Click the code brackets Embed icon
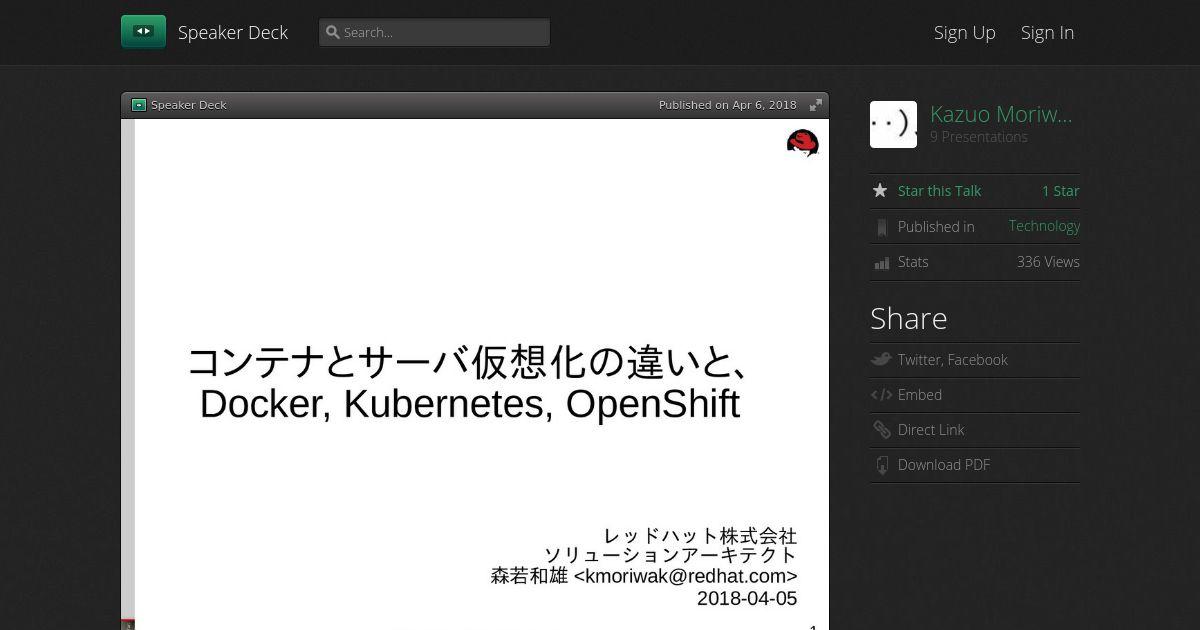 [881, 395]
